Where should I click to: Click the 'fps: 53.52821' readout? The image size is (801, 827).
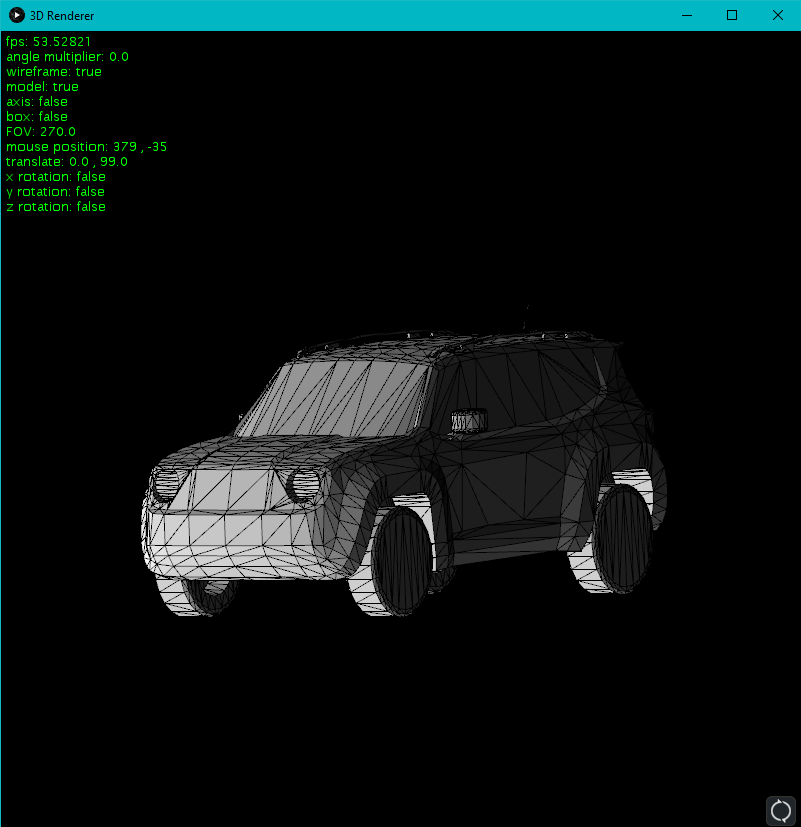[x=49, y=42]
